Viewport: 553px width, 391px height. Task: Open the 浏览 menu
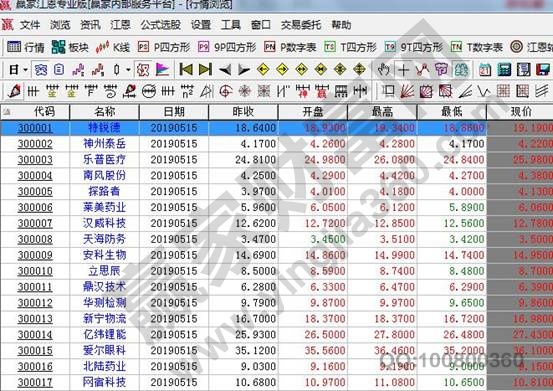pyautogui.click(x=60, y=25)
